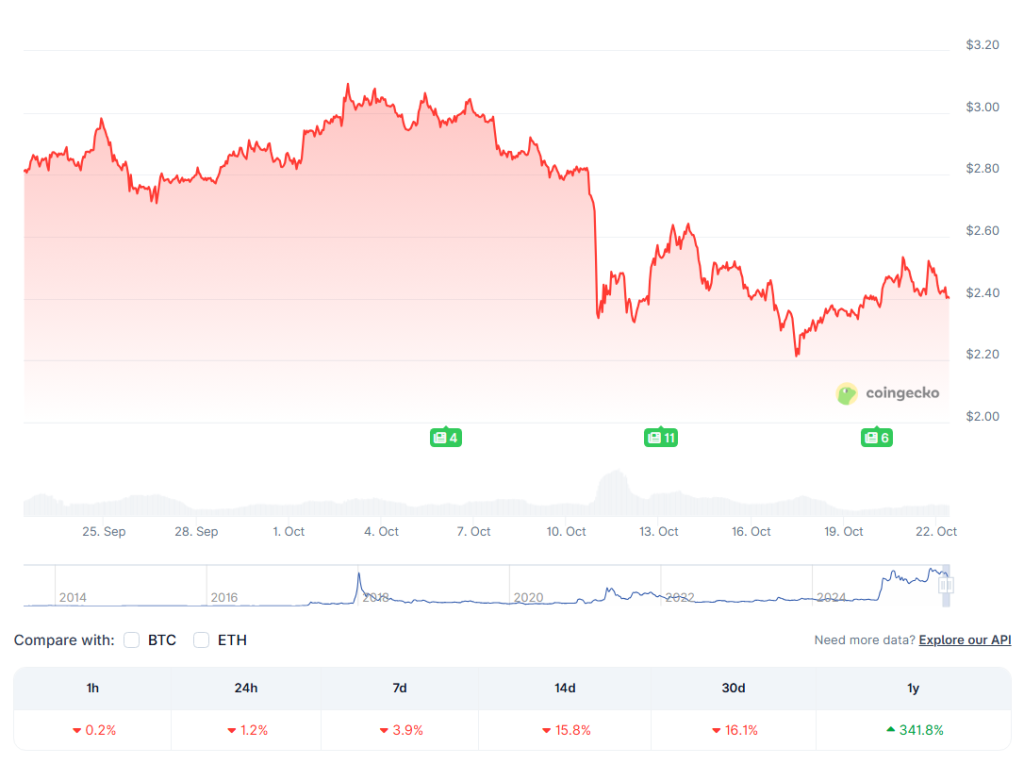Image resolution: width=1024 pixels, height=764 pixels.
Task: Select the 24h change column header
Action: 246,688
